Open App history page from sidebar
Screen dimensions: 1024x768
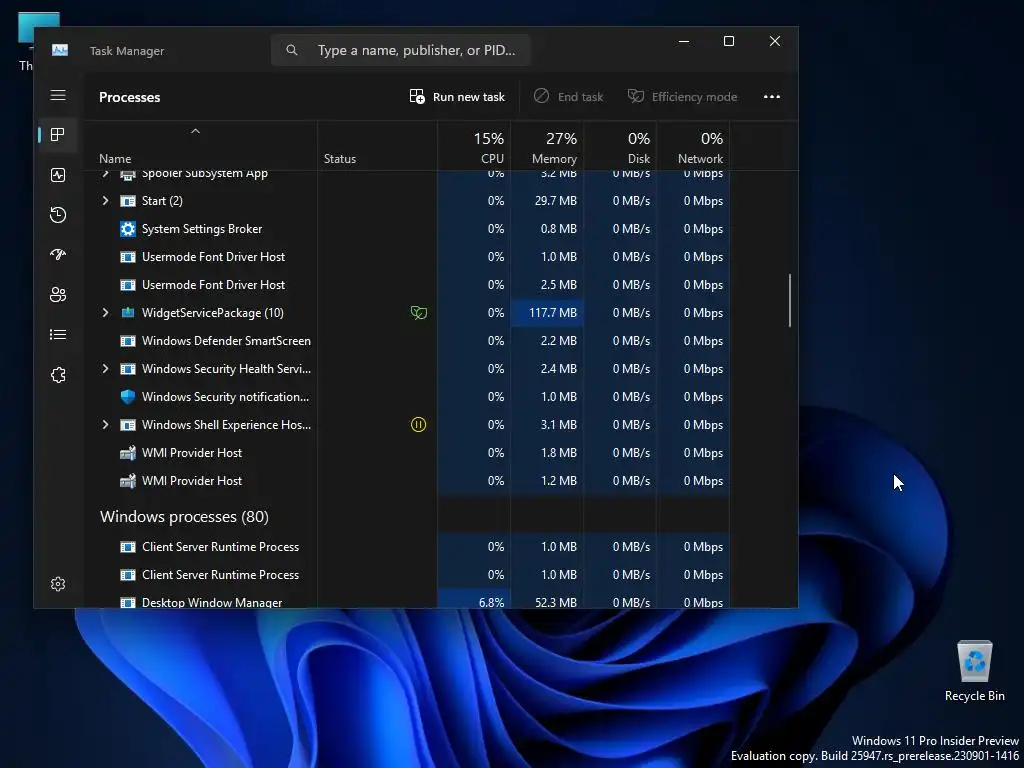tap(58, 215)
